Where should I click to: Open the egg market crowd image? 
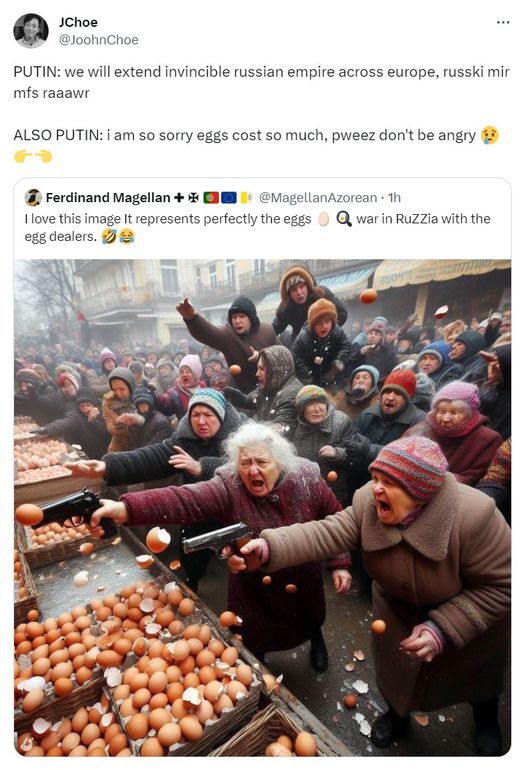tap(263, 507)
